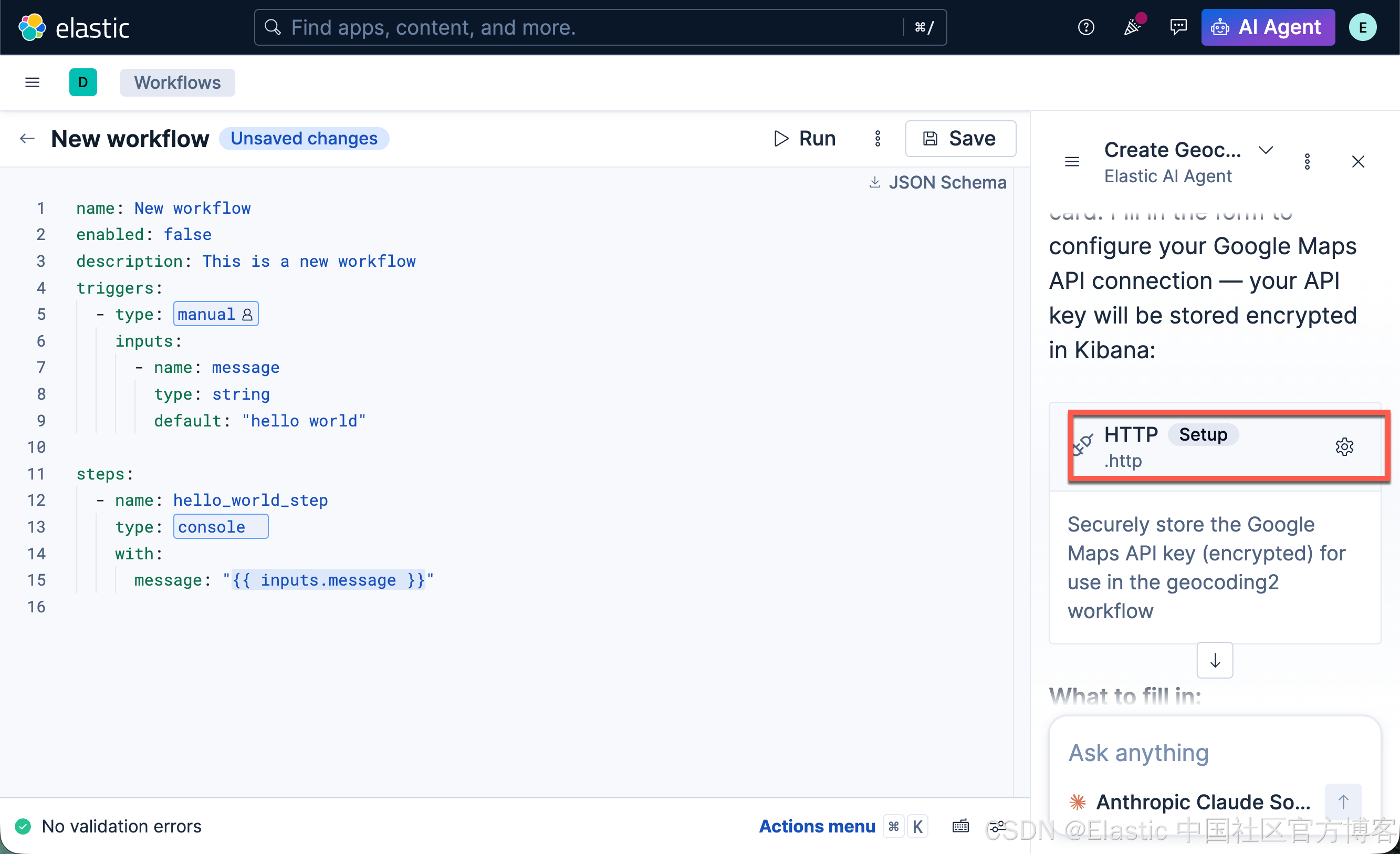The image size is (1400, 854).
Task: Open workflow more options kebab menu
Action: click(877, 138)
